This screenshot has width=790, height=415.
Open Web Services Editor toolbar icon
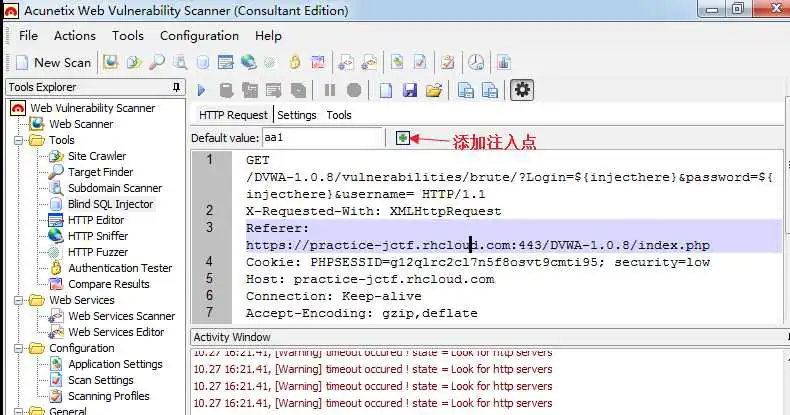[x=369, y=62]
